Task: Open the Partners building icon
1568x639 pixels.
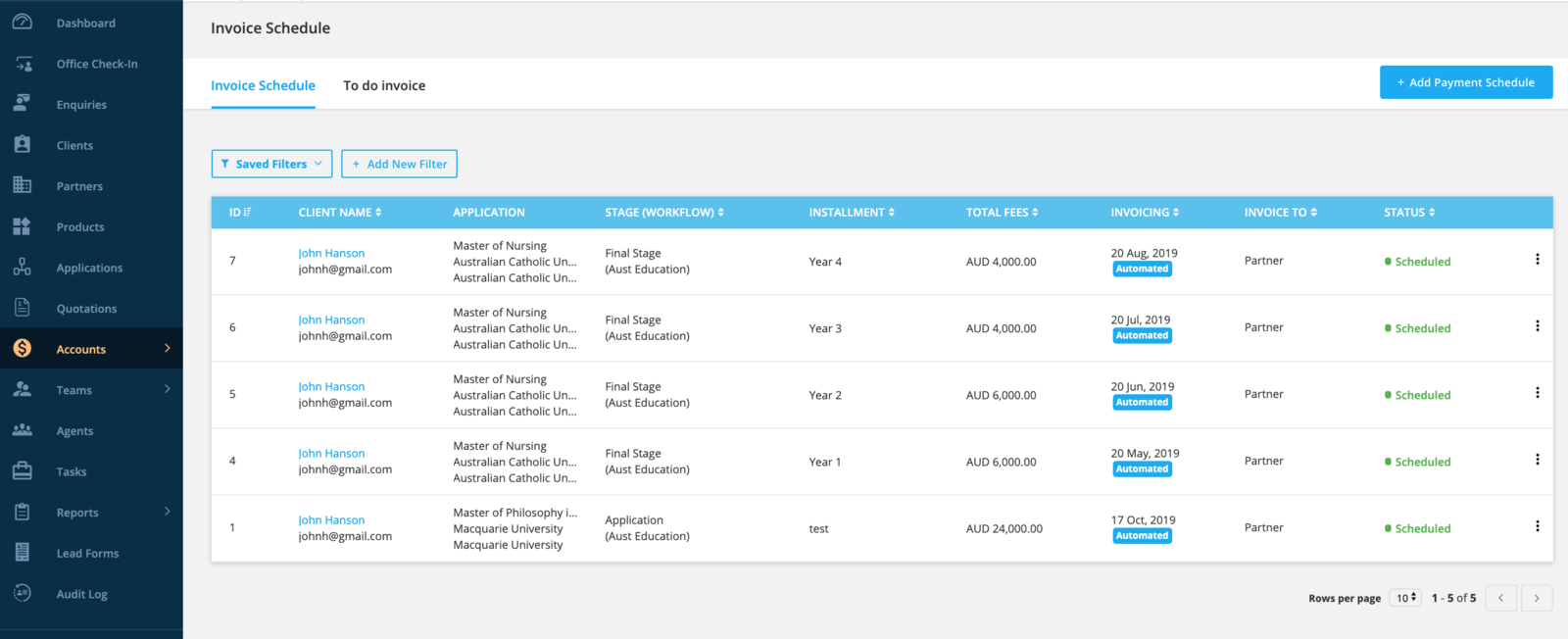Action: (23, 185)
